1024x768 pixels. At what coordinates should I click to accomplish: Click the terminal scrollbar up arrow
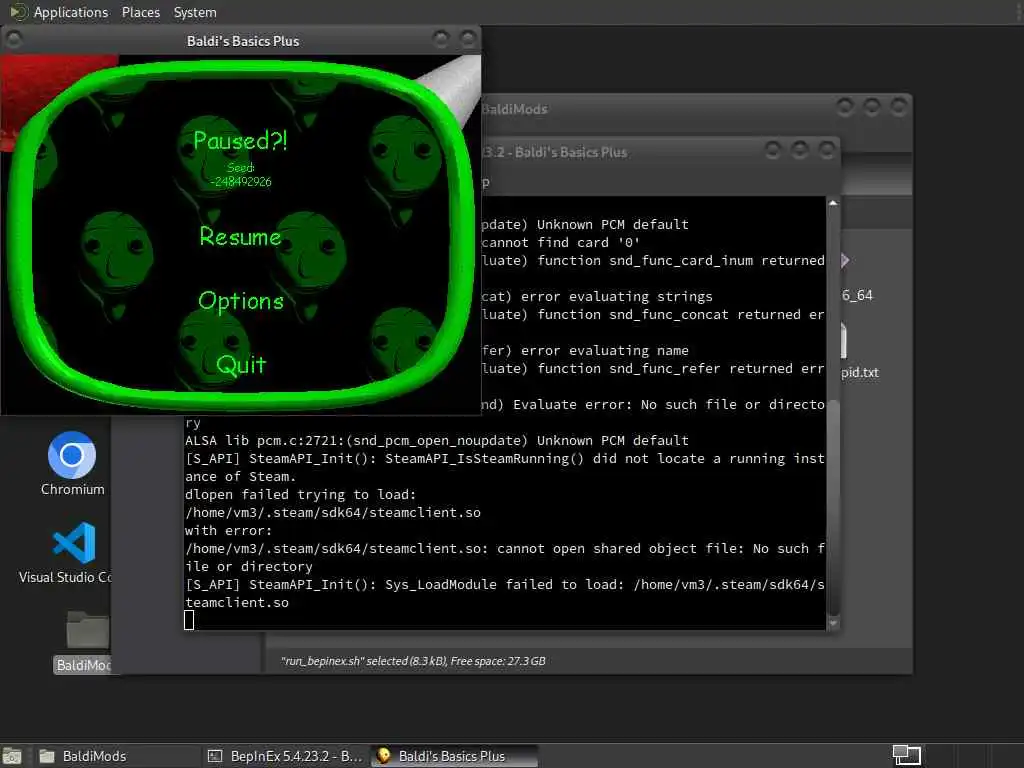(833, 203)
